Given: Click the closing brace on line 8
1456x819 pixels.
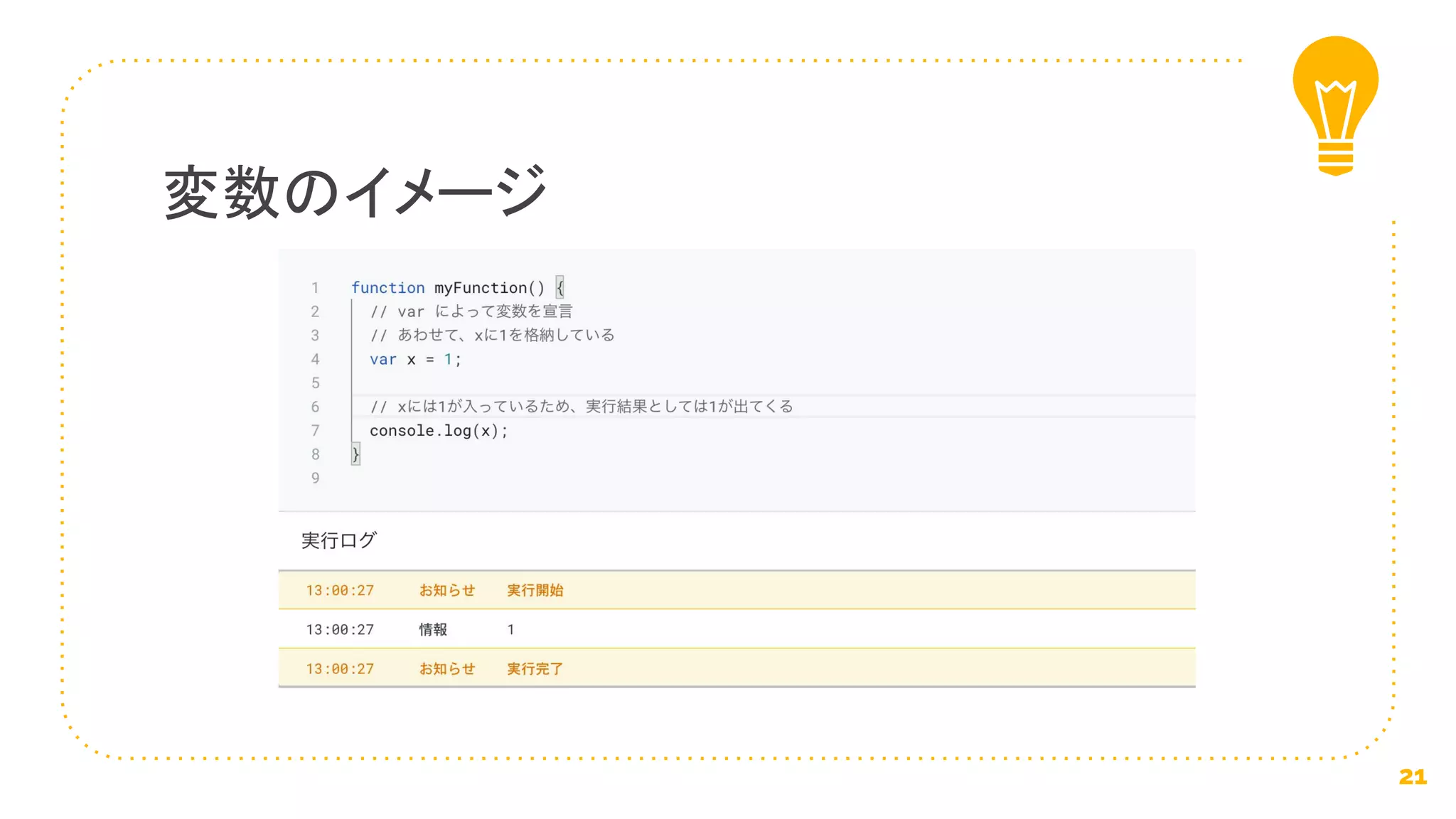Looking at the screenshot, I should [355, 454].
